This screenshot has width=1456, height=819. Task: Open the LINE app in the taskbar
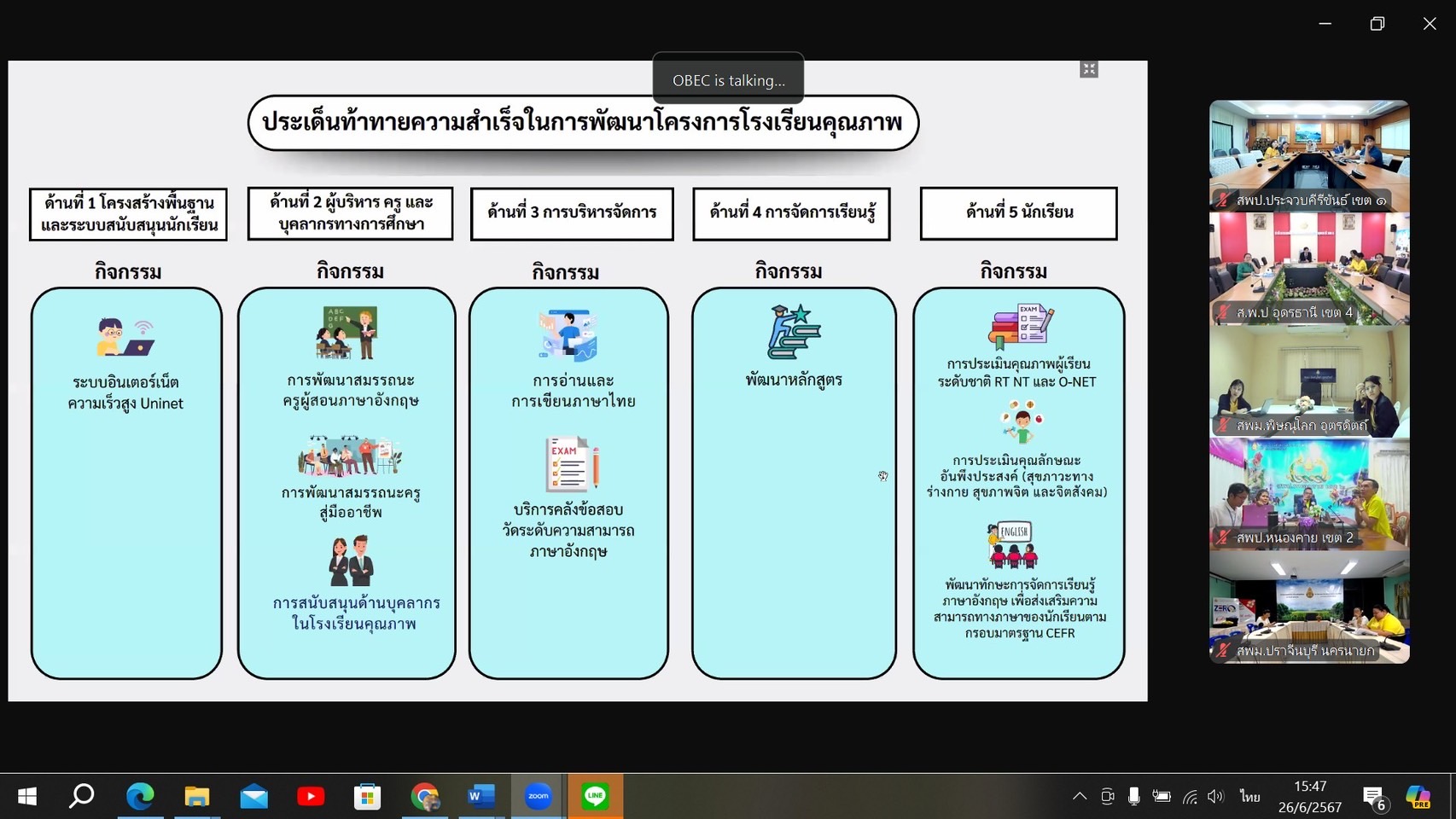[595, 796]
